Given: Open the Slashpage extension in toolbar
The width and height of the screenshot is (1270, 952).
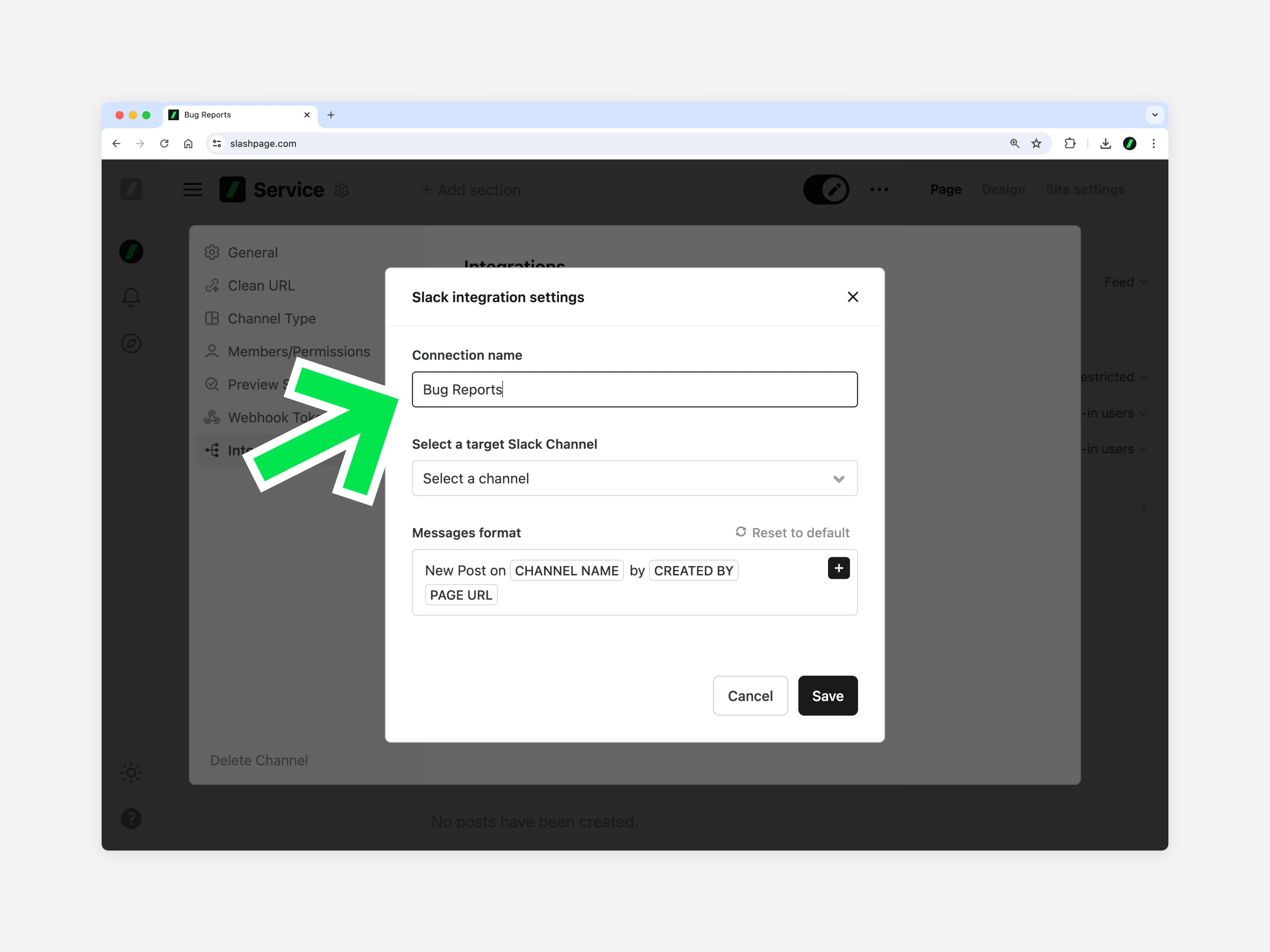Looking at the screenshot, I should coord(1129,143).
